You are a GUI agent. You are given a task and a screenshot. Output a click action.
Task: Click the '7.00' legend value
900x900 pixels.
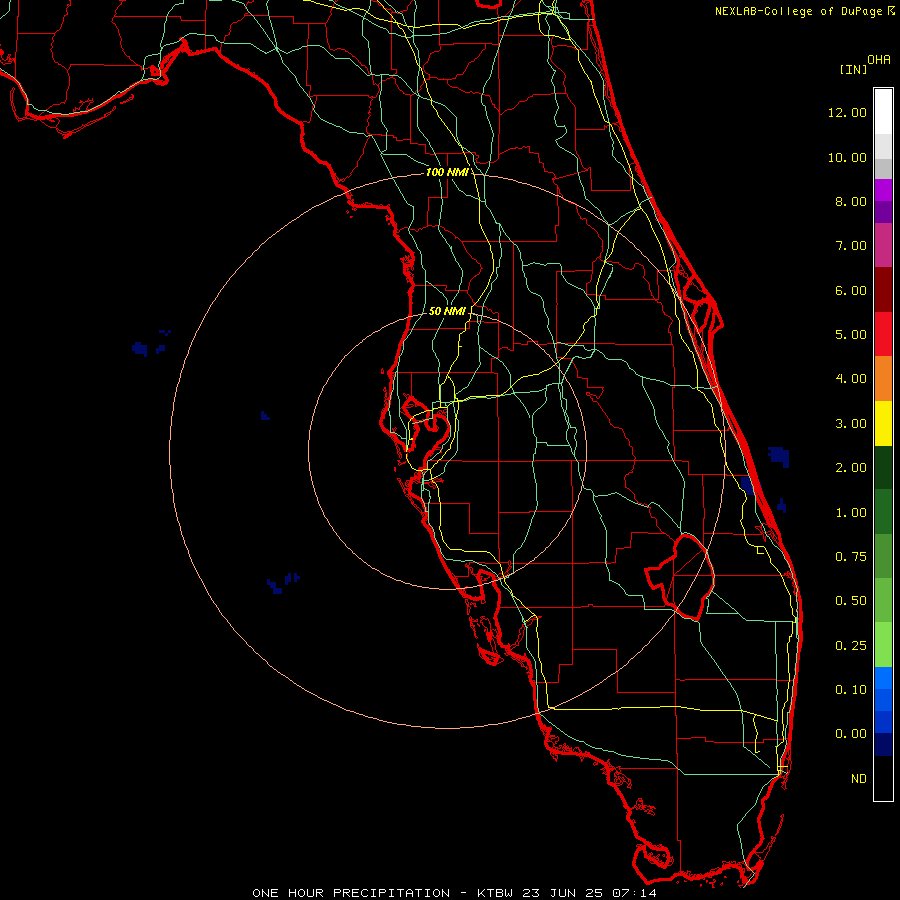point(851,246)
